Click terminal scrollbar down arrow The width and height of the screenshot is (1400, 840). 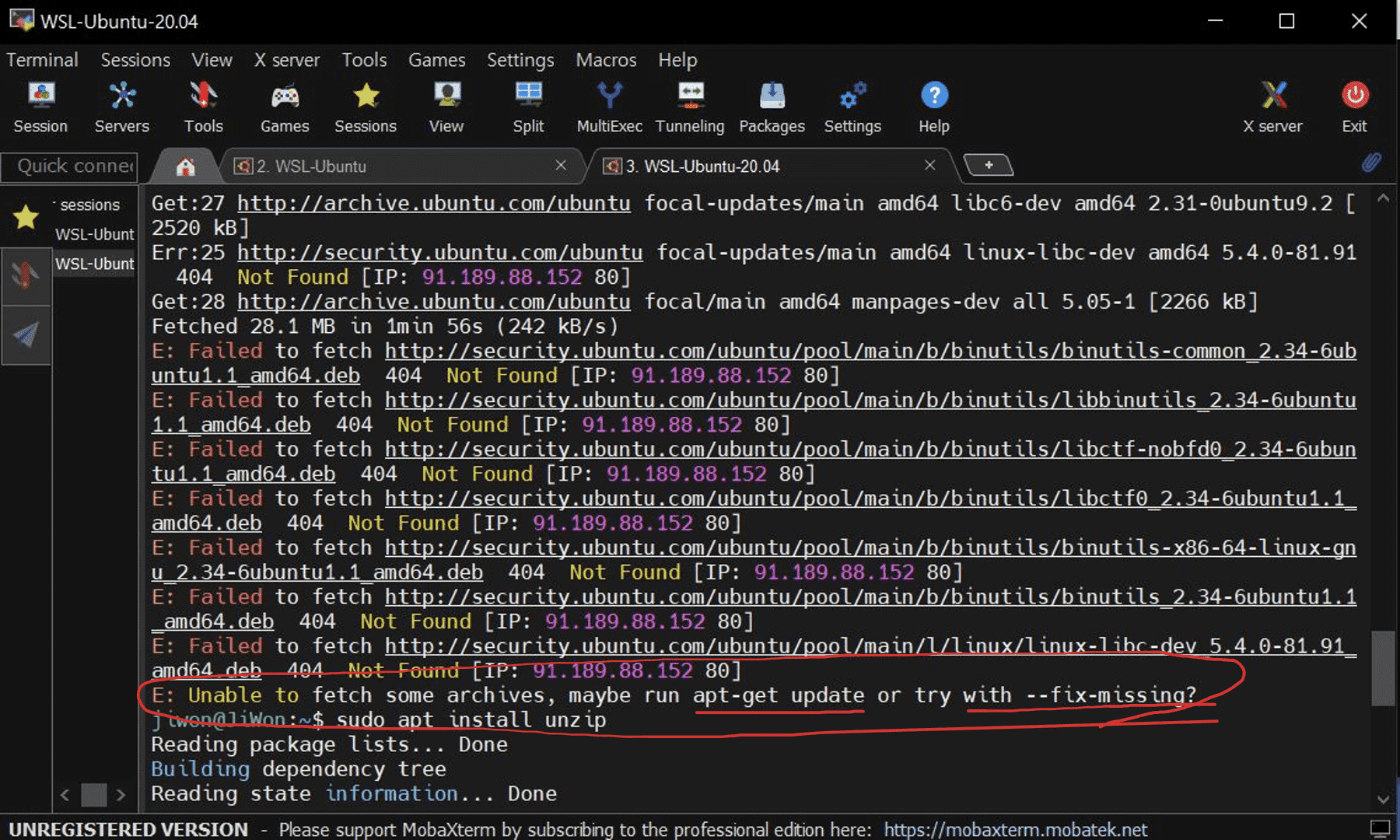(x=1383, y=799)
